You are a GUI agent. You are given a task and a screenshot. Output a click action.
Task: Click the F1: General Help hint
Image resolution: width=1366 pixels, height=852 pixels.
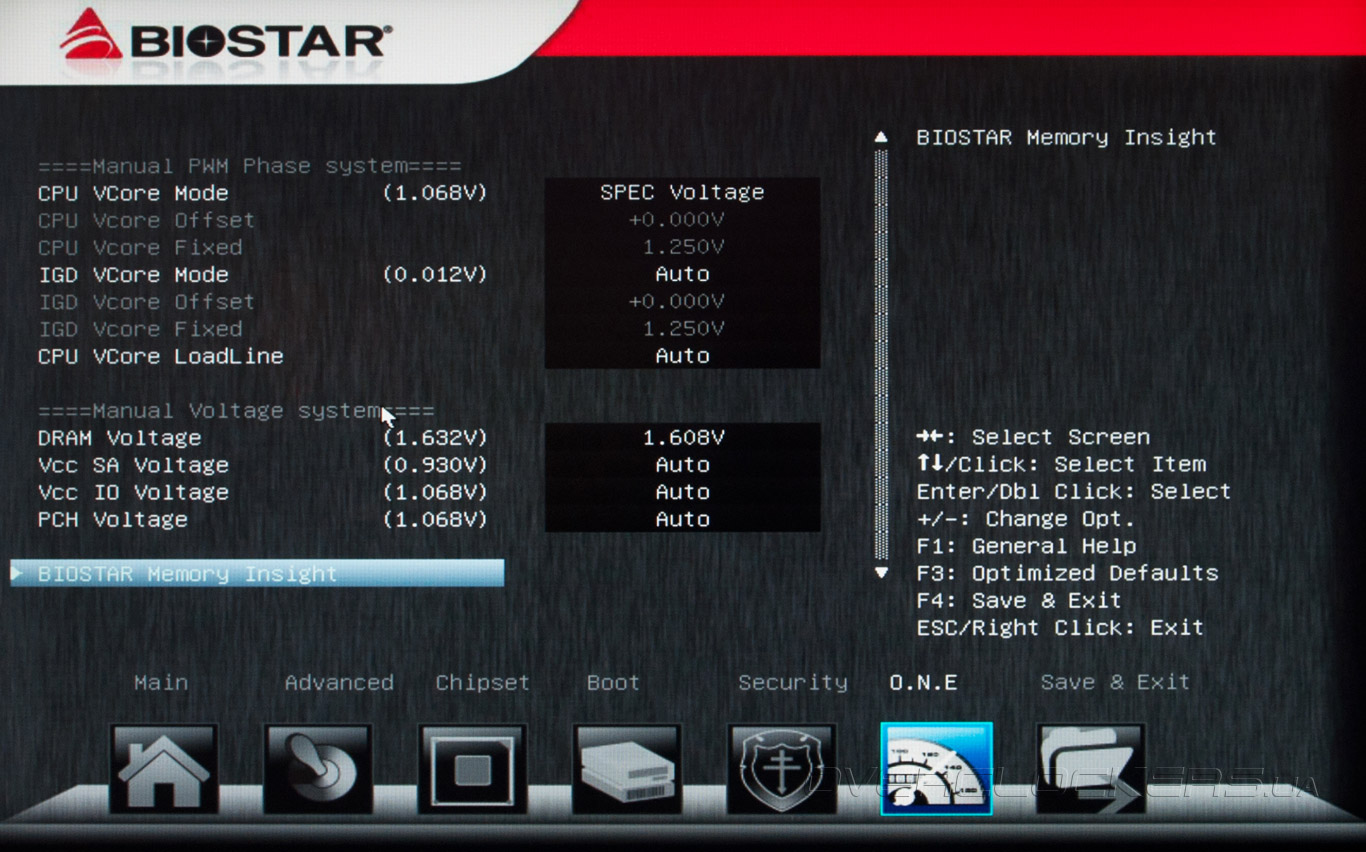1026,546
